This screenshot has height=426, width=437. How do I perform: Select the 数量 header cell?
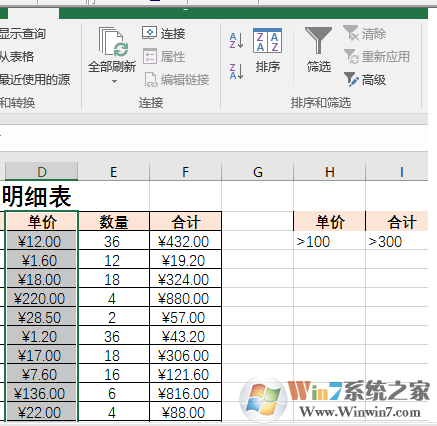tap(114, 221)
